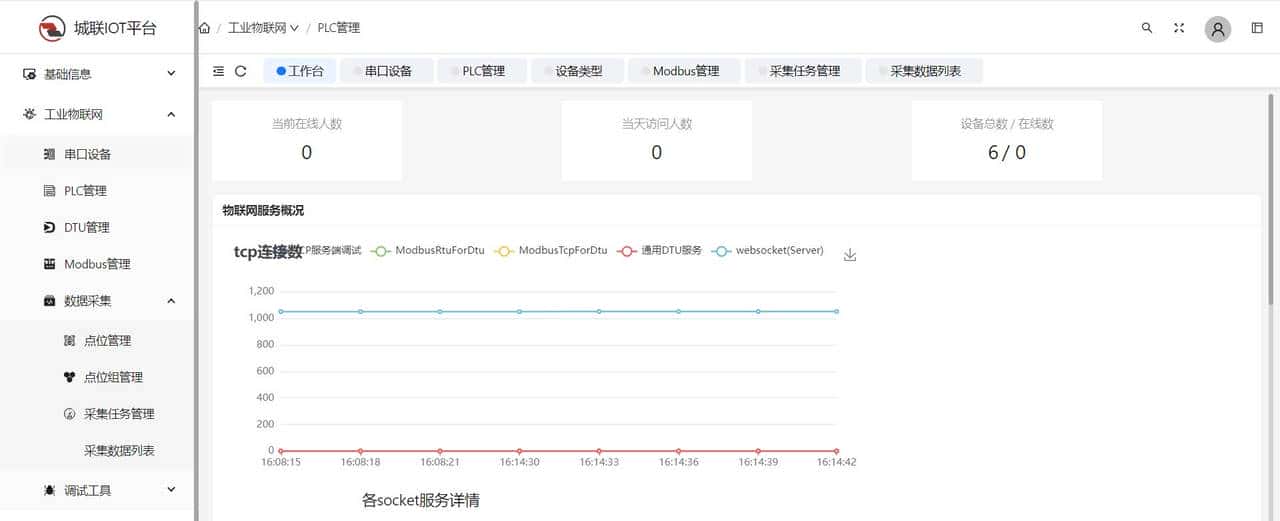Toggle ModbusTcpForDtu series in chart legend

pyautogui.click(x=550, y=251)
